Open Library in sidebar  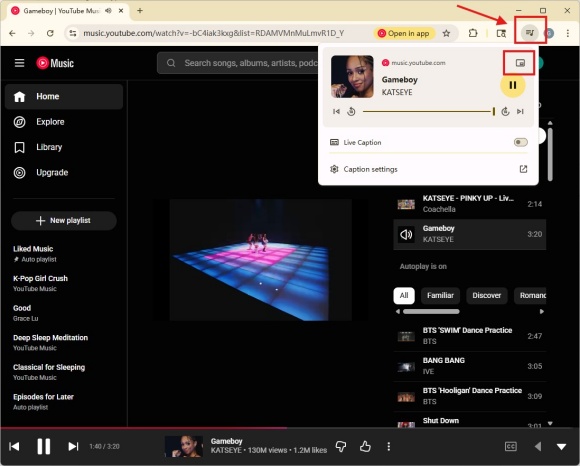point(64,147)
